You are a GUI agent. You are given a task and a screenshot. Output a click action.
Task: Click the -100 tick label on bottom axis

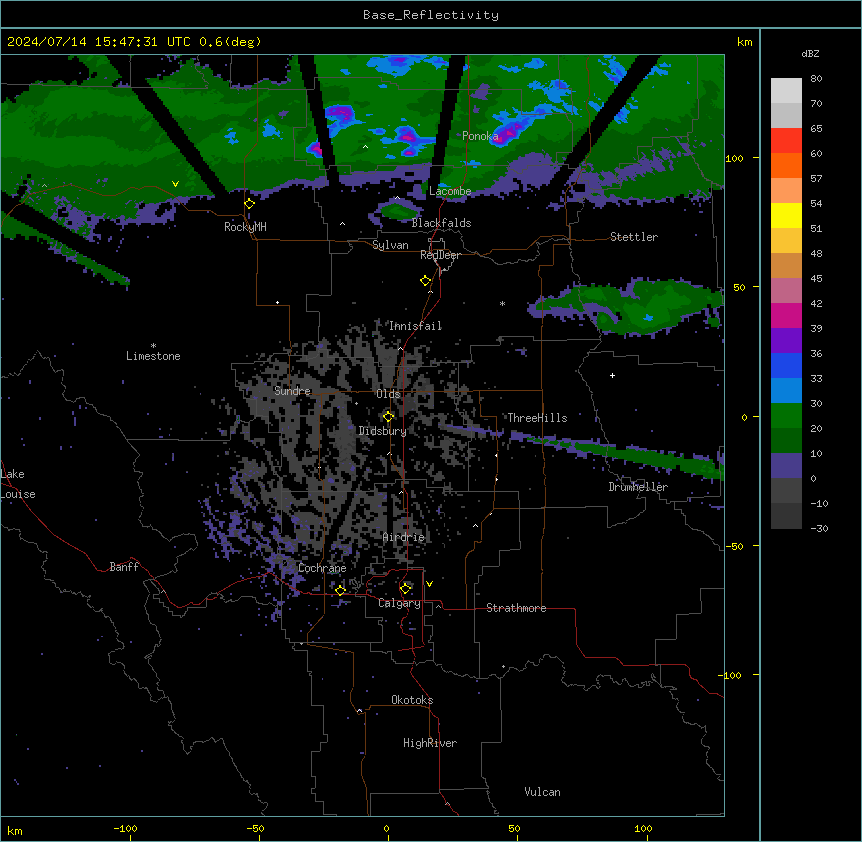[125, 829]
